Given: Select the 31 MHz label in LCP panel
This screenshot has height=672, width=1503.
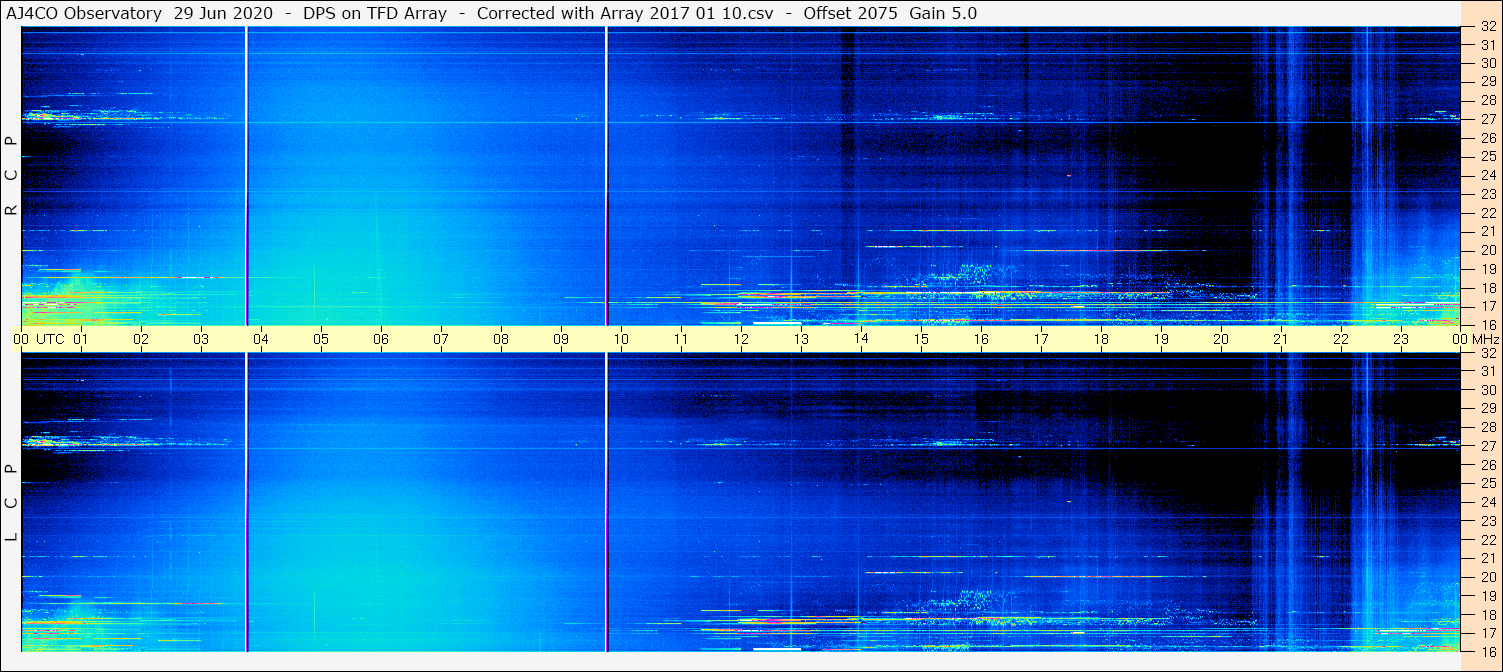Looking at the screenshot, I should [1487, 371].
